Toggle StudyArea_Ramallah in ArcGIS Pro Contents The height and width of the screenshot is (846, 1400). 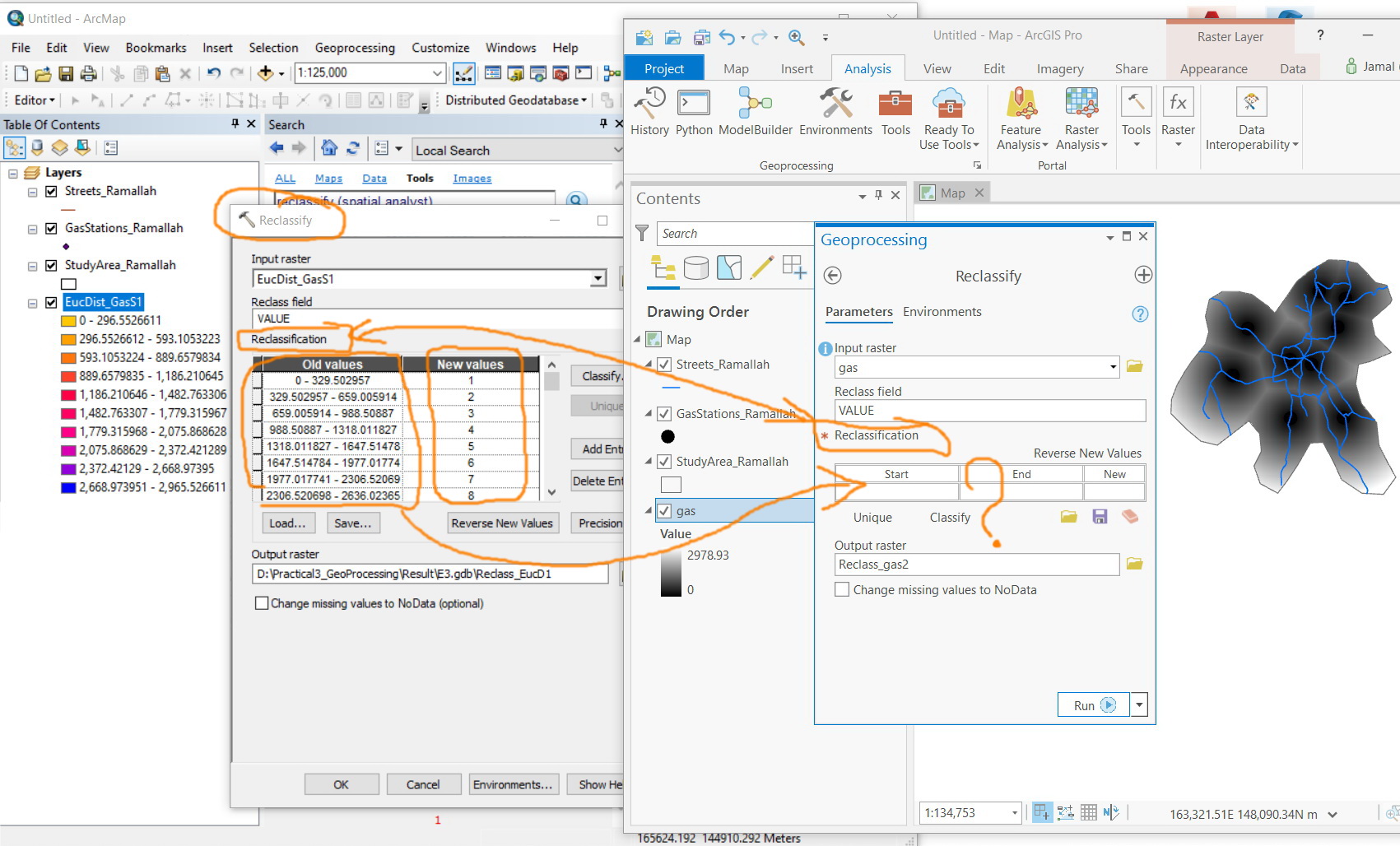point(664,462)
